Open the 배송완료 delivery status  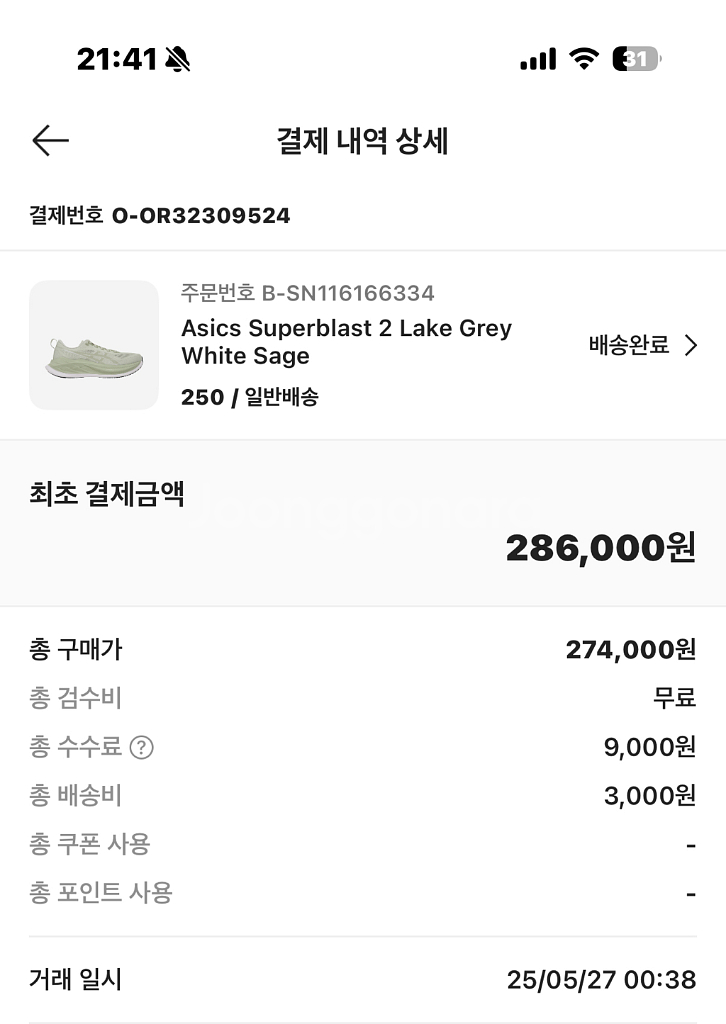[629, 346]
